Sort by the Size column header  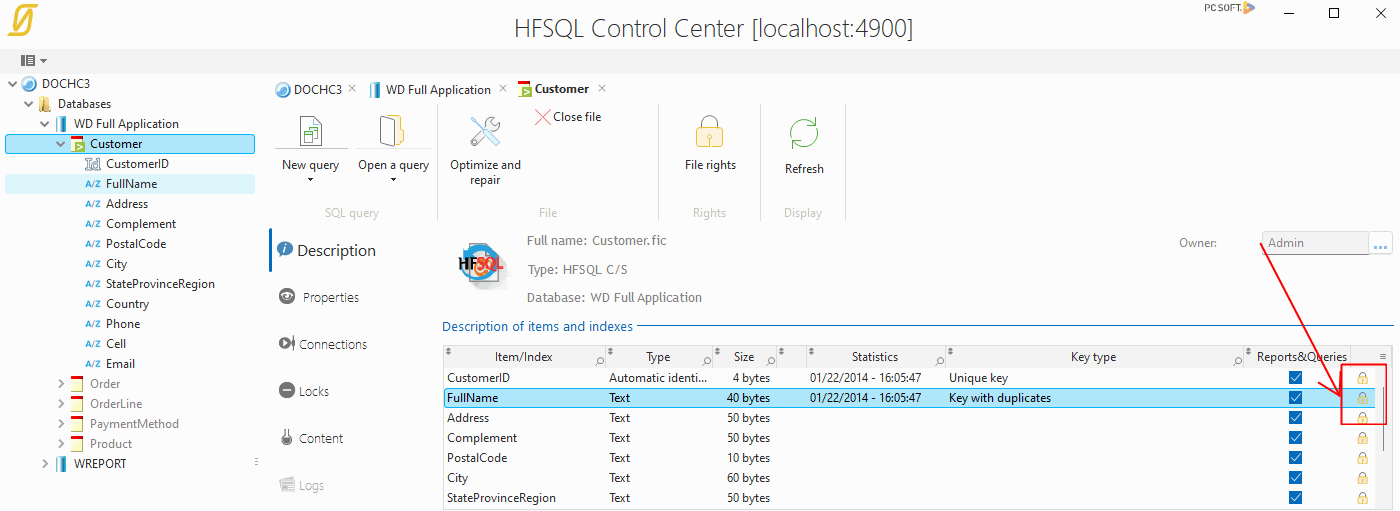tap(744, 357)
